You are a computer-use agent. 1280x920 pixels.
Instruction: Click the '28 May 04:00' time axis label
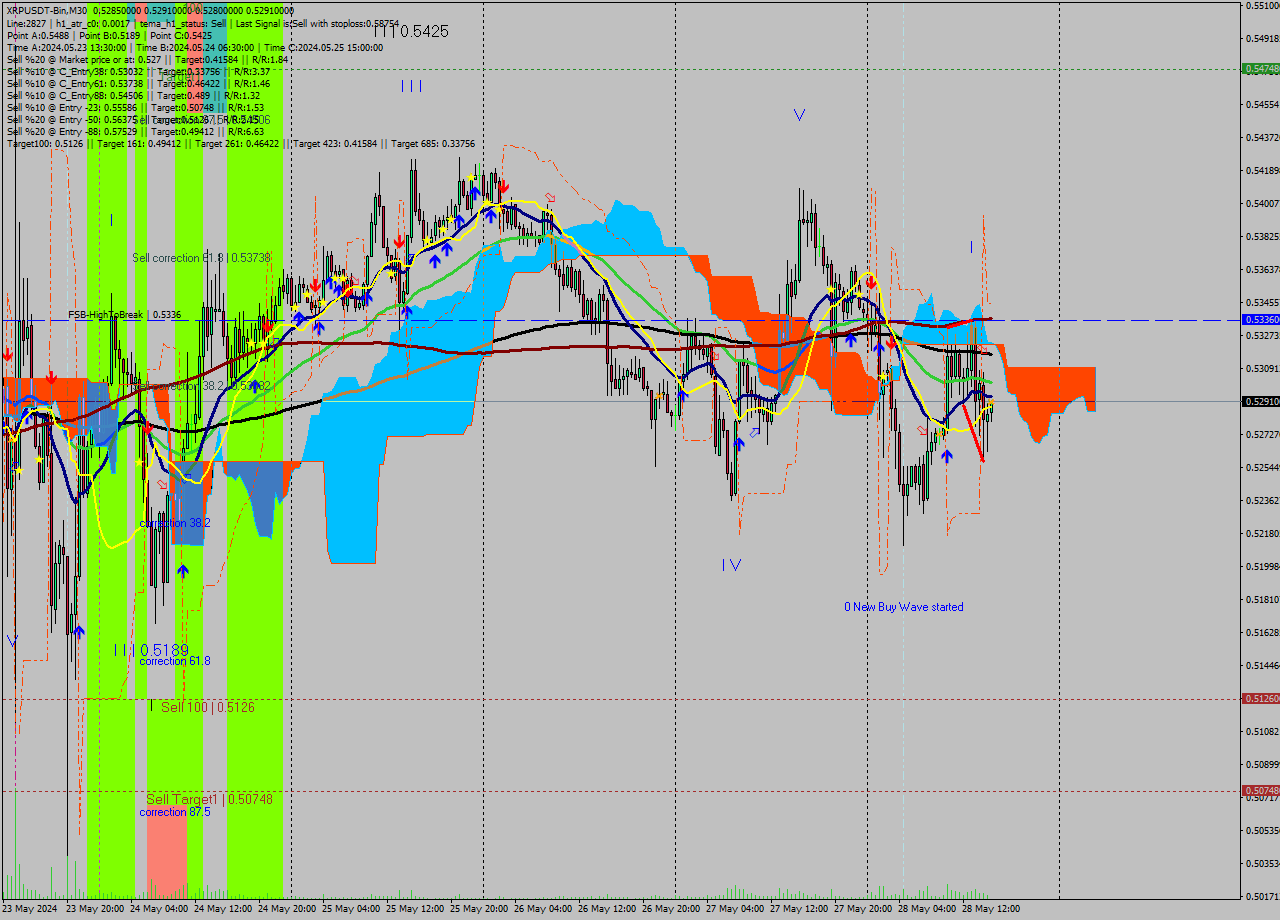pyautogui.click(x=927, y=909)
